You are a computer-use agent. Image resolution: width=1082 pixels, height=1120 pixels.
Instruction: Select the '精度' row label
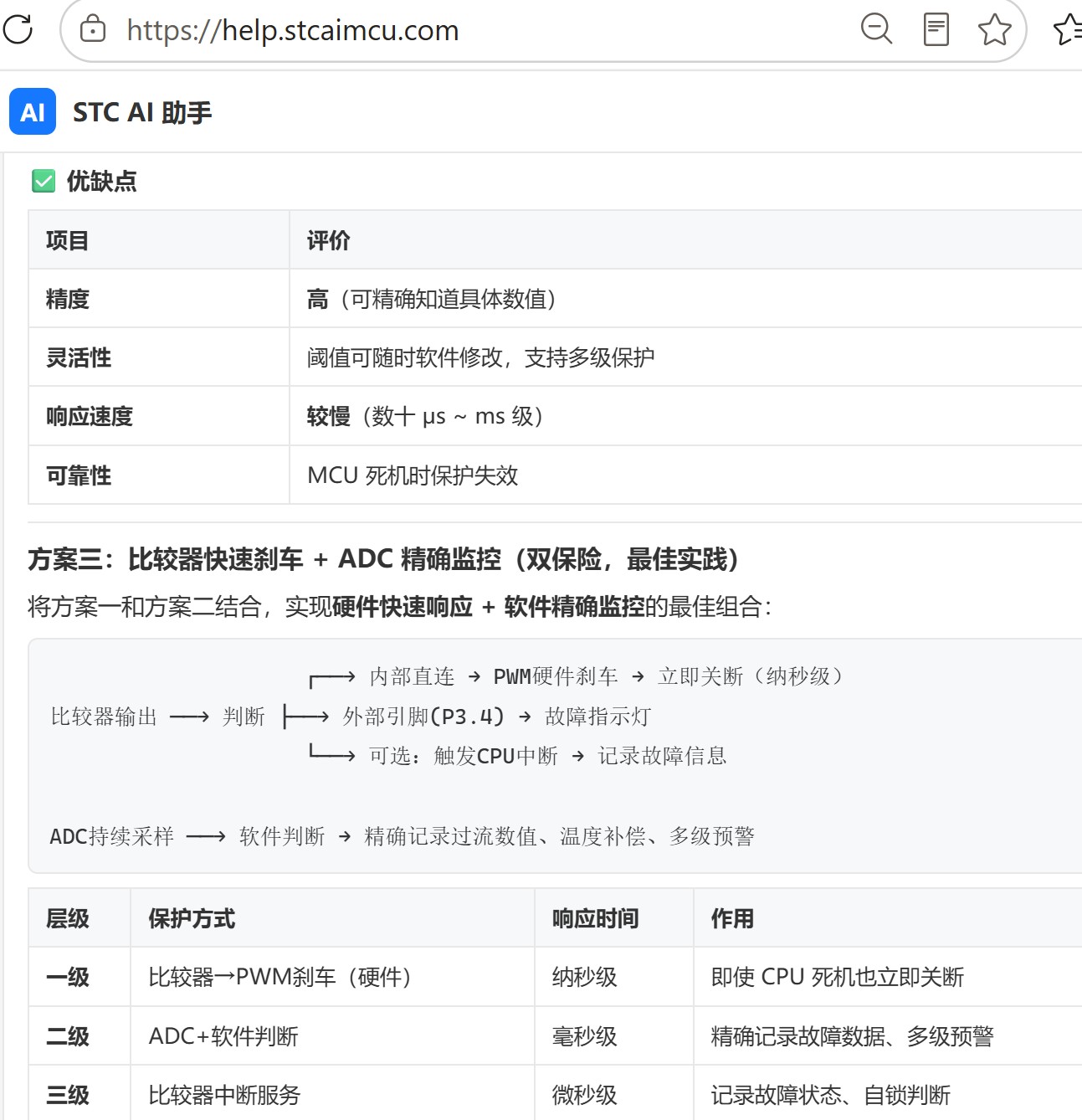point(67,299)
